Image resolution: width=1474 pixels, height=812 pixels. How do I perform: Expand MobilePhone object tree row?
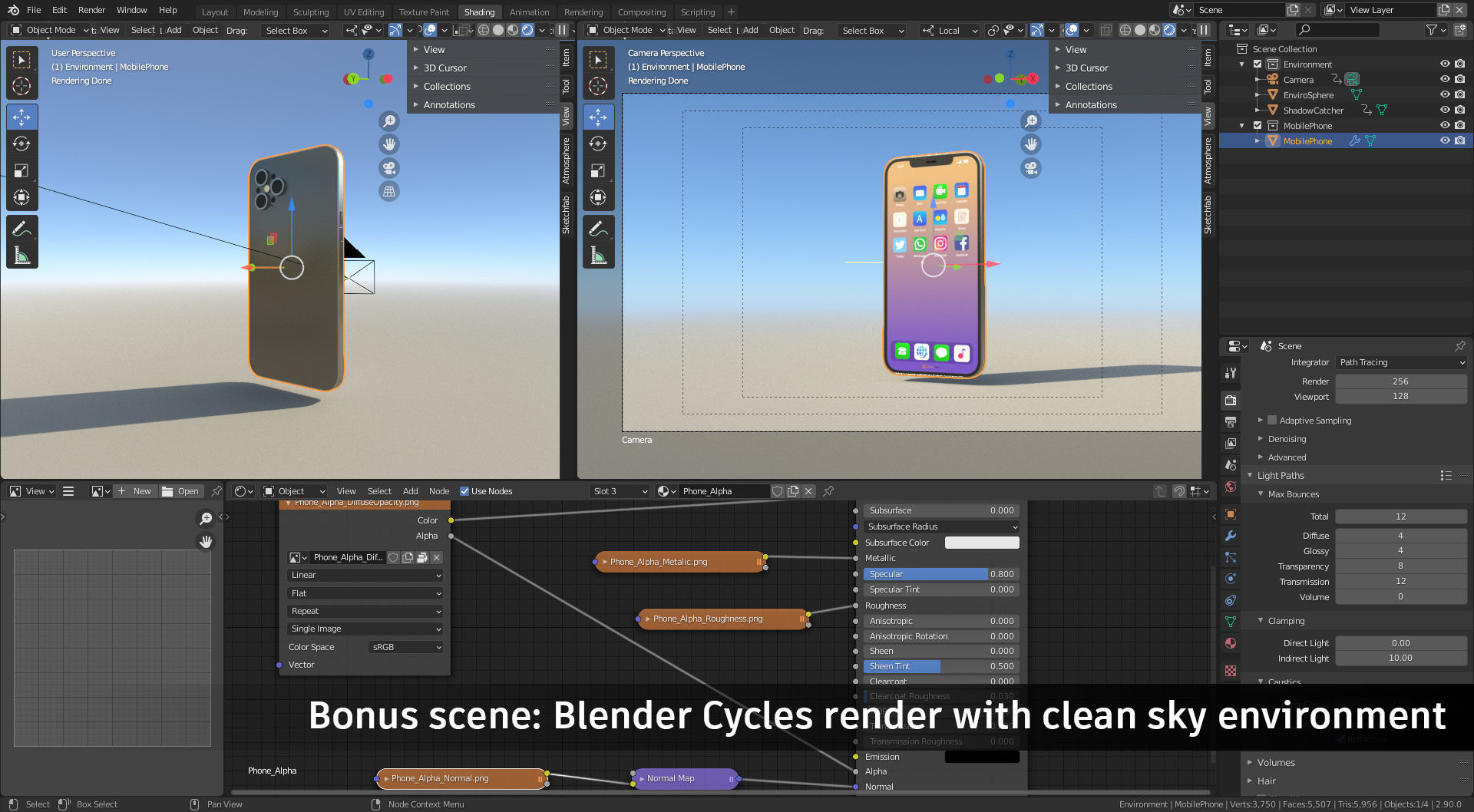coord(1257,141)
